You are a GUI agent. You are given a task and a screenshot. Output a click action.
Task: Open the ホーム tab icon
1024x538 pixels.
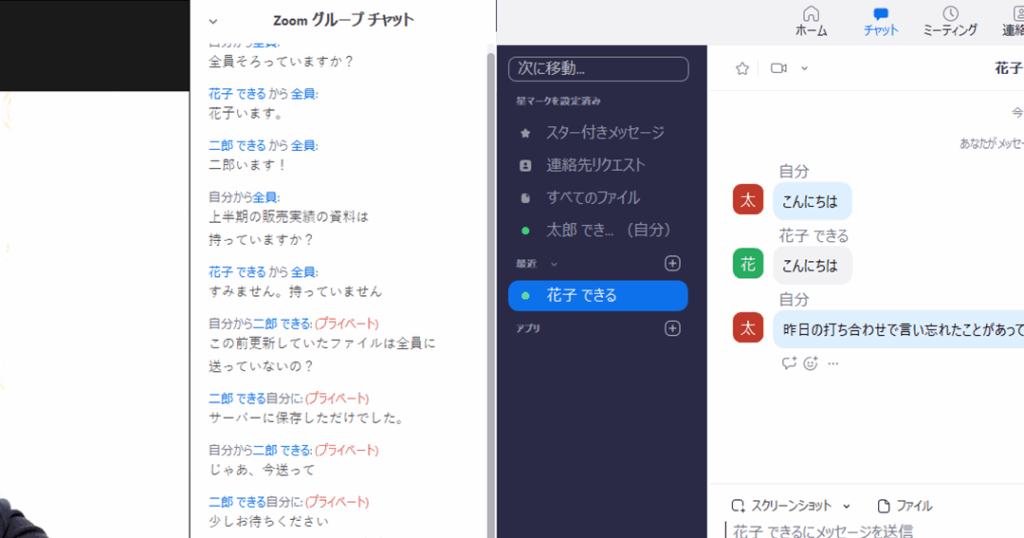(811, 14)
